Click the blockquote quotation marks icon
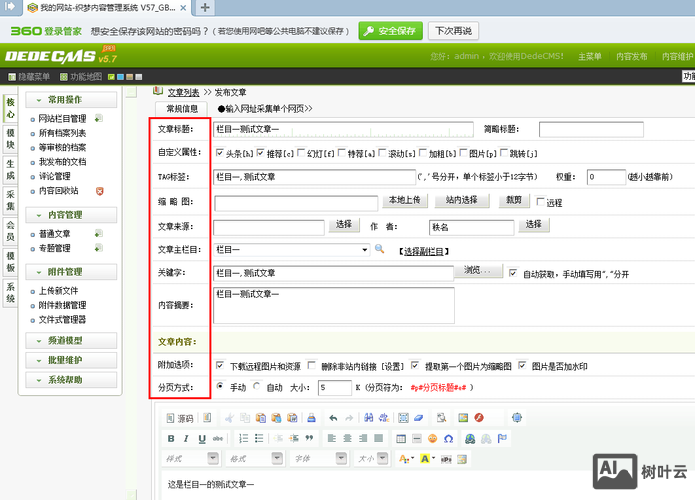 coord(309,438)
